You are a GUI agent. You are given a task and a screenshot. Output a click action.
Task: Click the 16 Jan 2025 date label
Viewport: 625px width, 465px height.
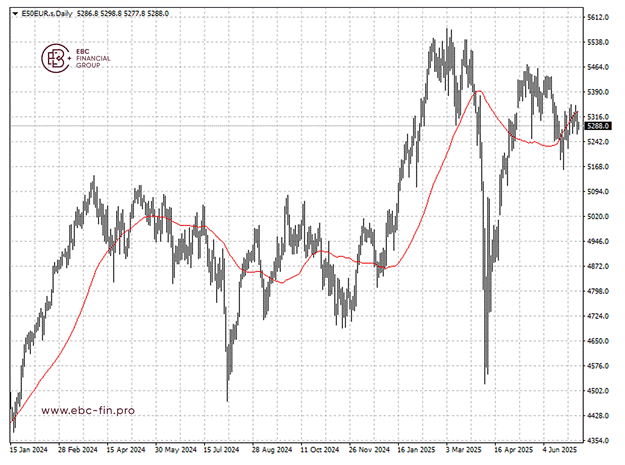click(416, 450)
